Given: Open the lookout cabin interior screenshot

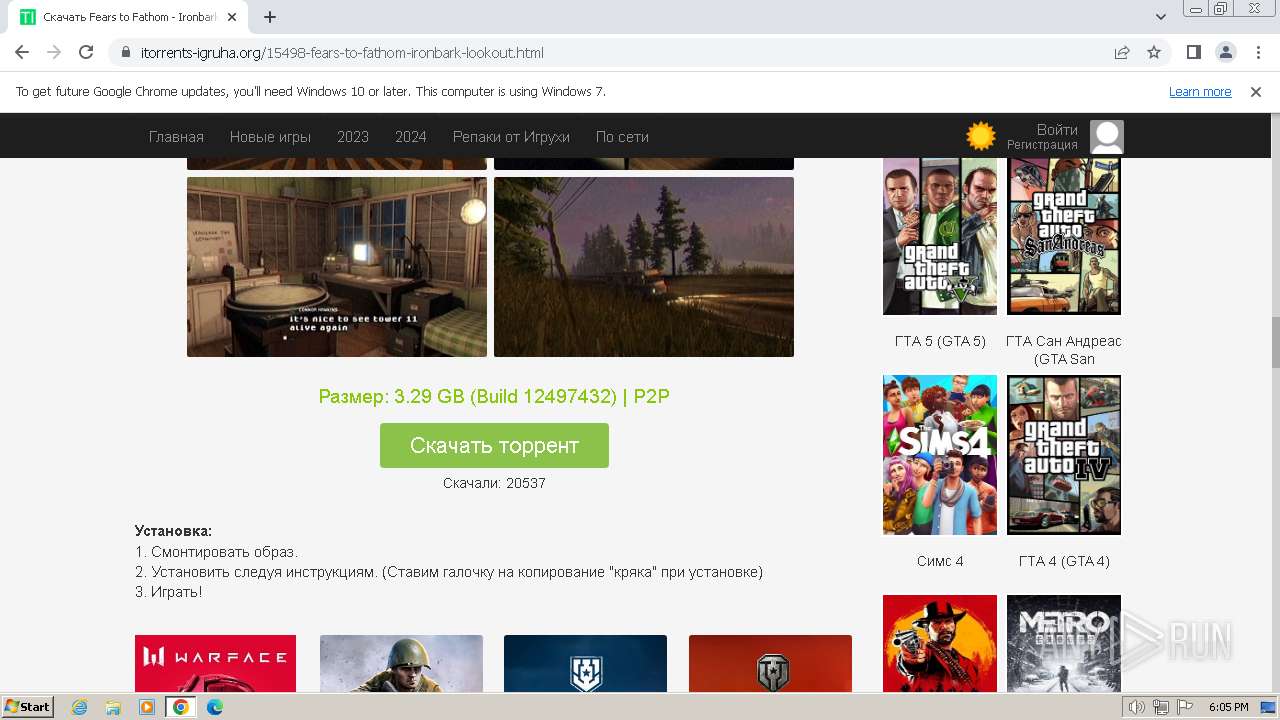Looking at the screenshot, I should (x=337, y=267).
